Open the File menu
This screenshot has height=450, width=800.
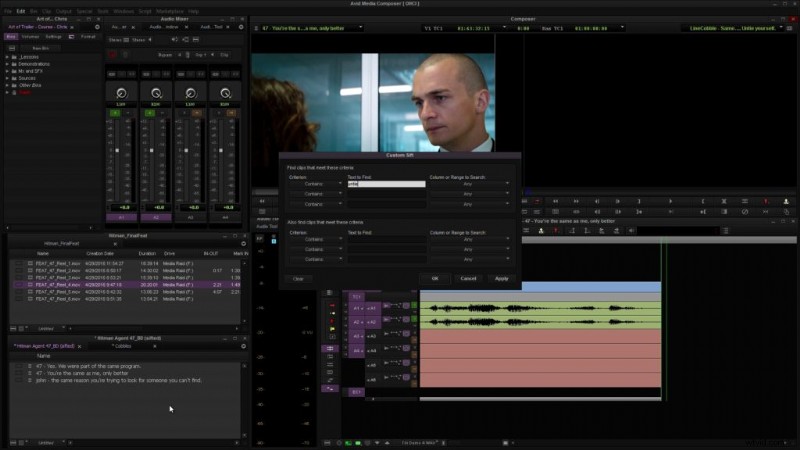[x=8, y=11]
